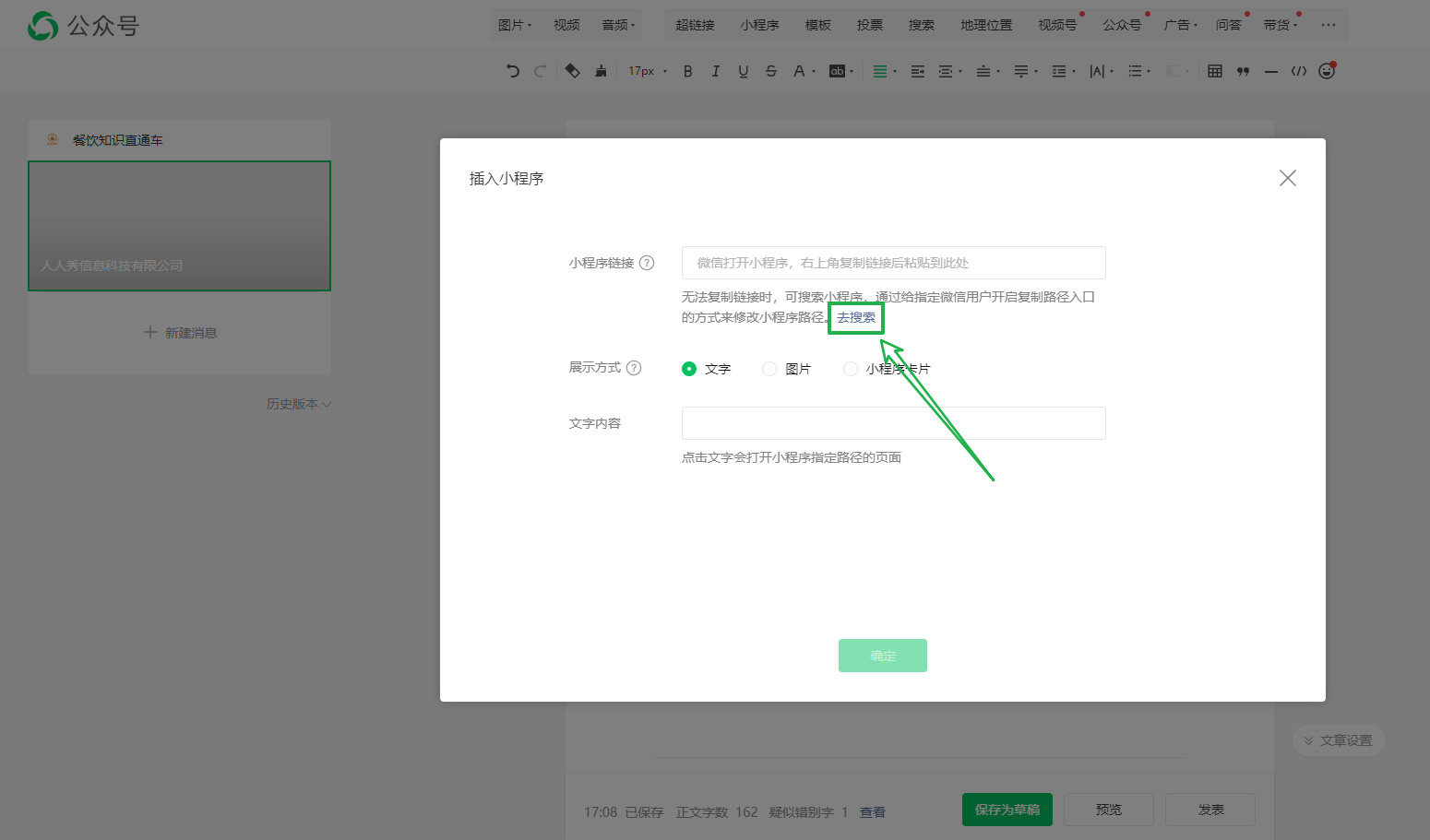1430x840 pixels.
Task: Open the 图片 insert menu
Action: click(x=515, y=25)
